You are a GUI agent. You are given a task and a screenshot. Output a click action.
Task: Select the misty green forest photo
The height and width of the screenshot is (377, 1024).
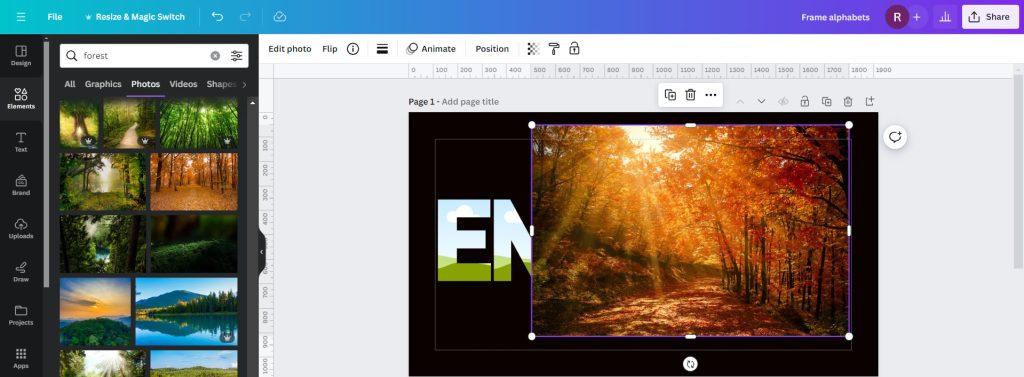(x=103, y=182)
